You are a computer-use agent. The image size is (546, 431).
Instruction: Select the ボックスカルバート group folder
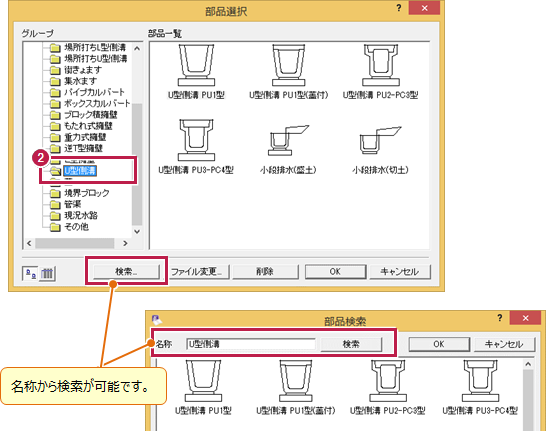tap(90, 103)
